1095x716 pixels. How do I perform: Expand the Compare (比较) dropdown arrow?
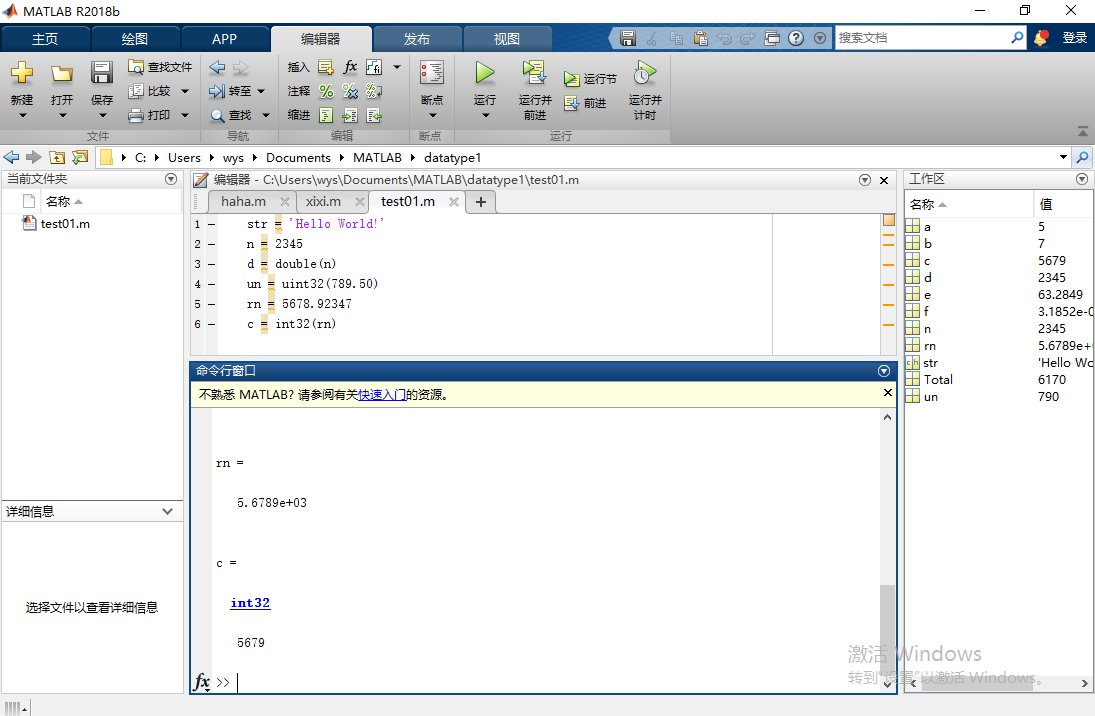pos(185,91)
